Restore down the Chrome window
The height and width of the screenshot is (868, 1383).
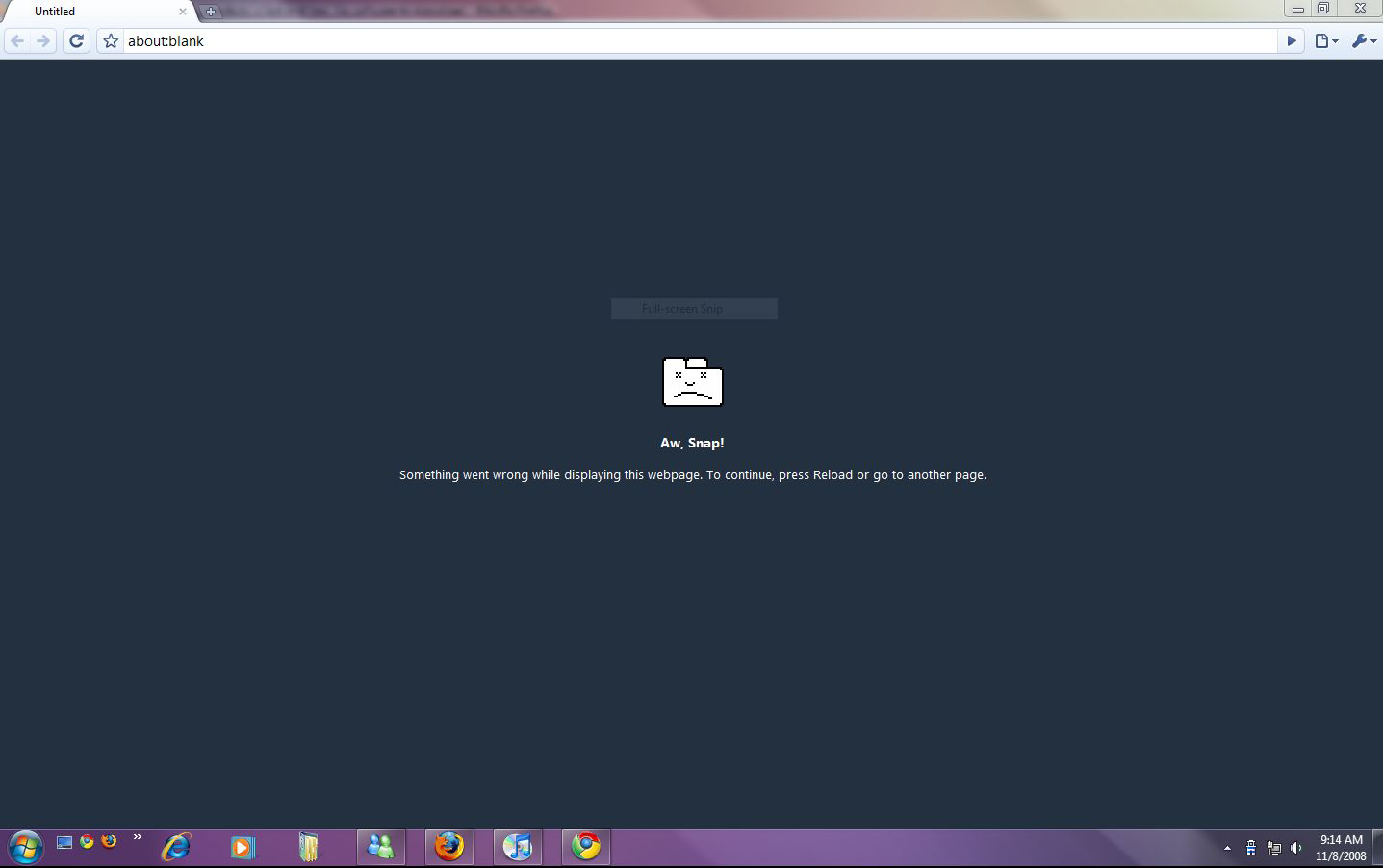tap(1323, 9)
